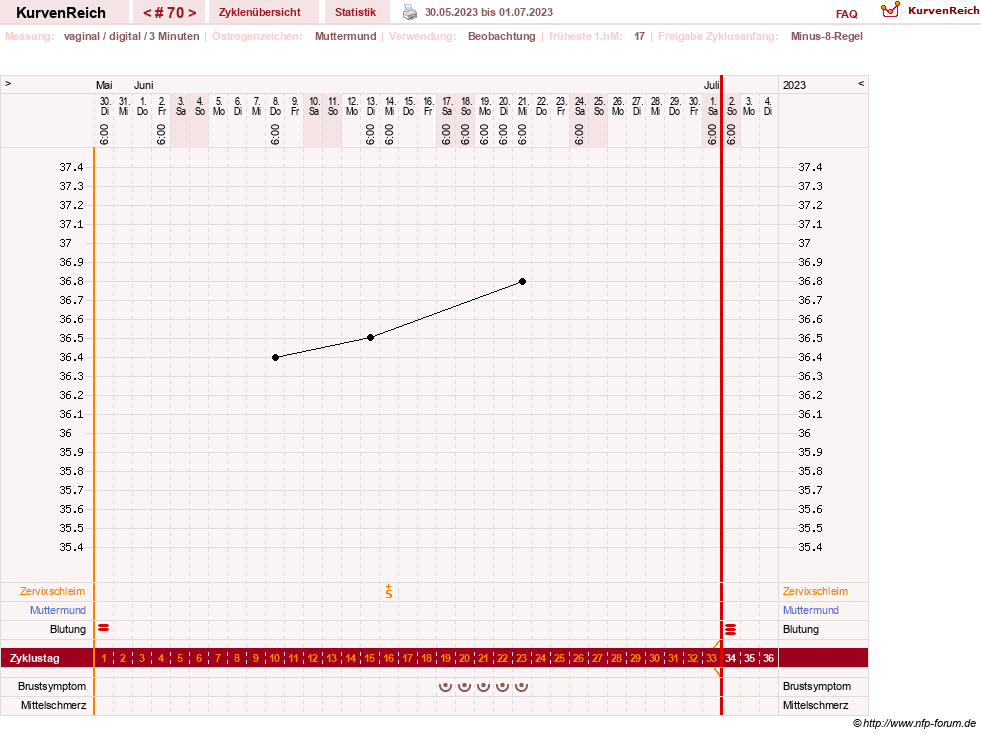Click the Juni month label
The image size is (981, 735).
point(143,85)
